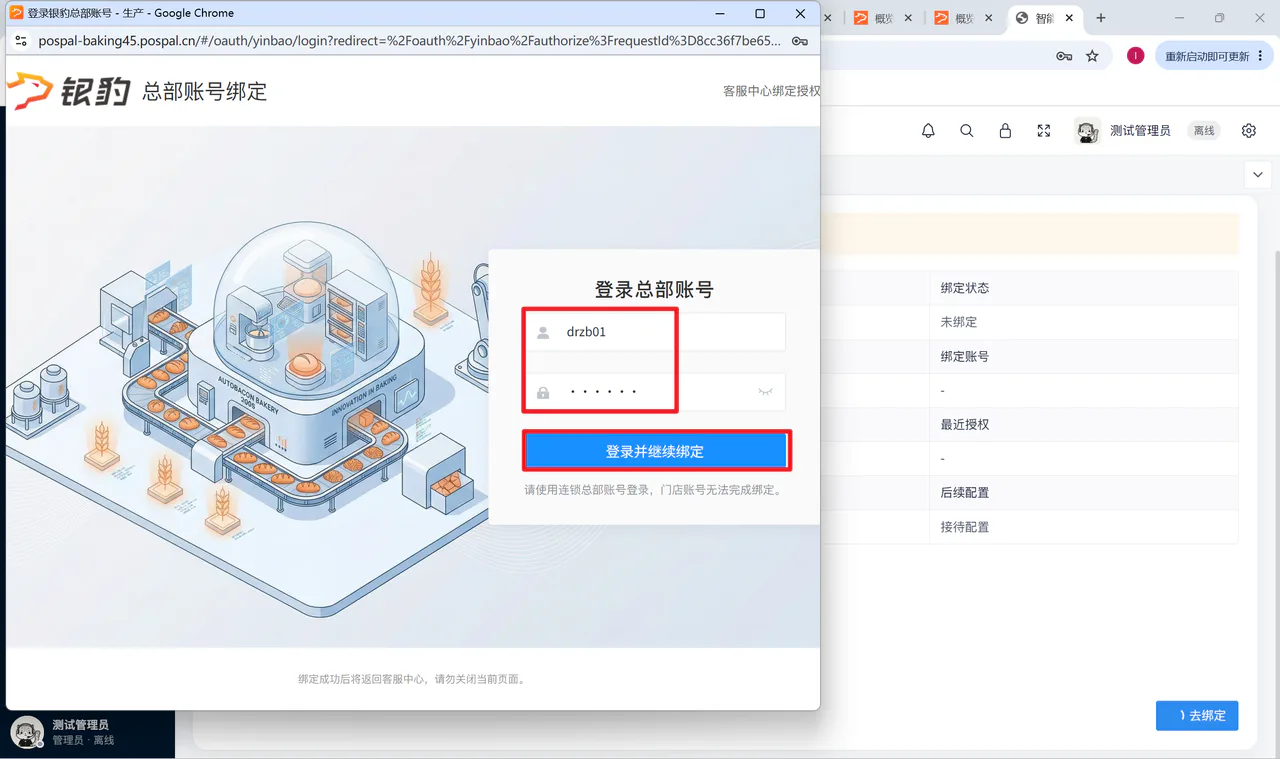This screenshot has width=1280, height=759.
Task: Expand the chevron dropdown below the header
Action: pos(1258,174)
